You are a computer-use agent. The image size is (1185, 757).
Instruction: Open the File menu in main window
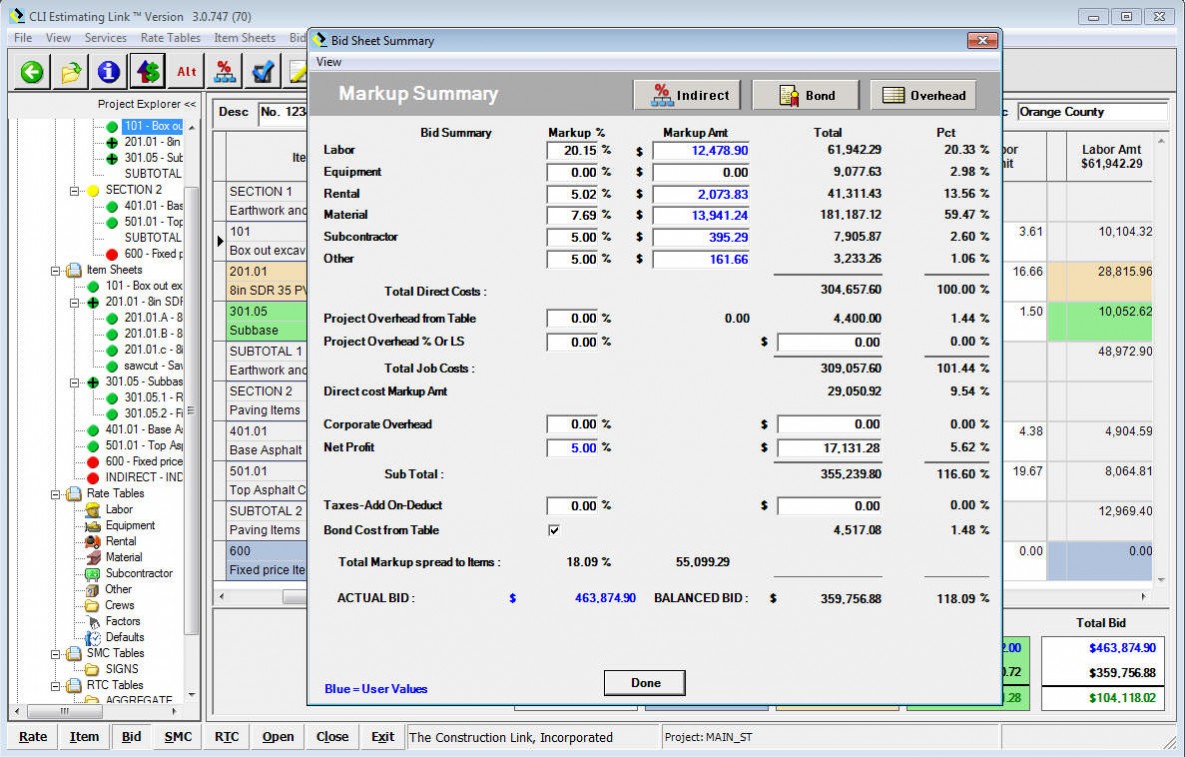[23, 38]
